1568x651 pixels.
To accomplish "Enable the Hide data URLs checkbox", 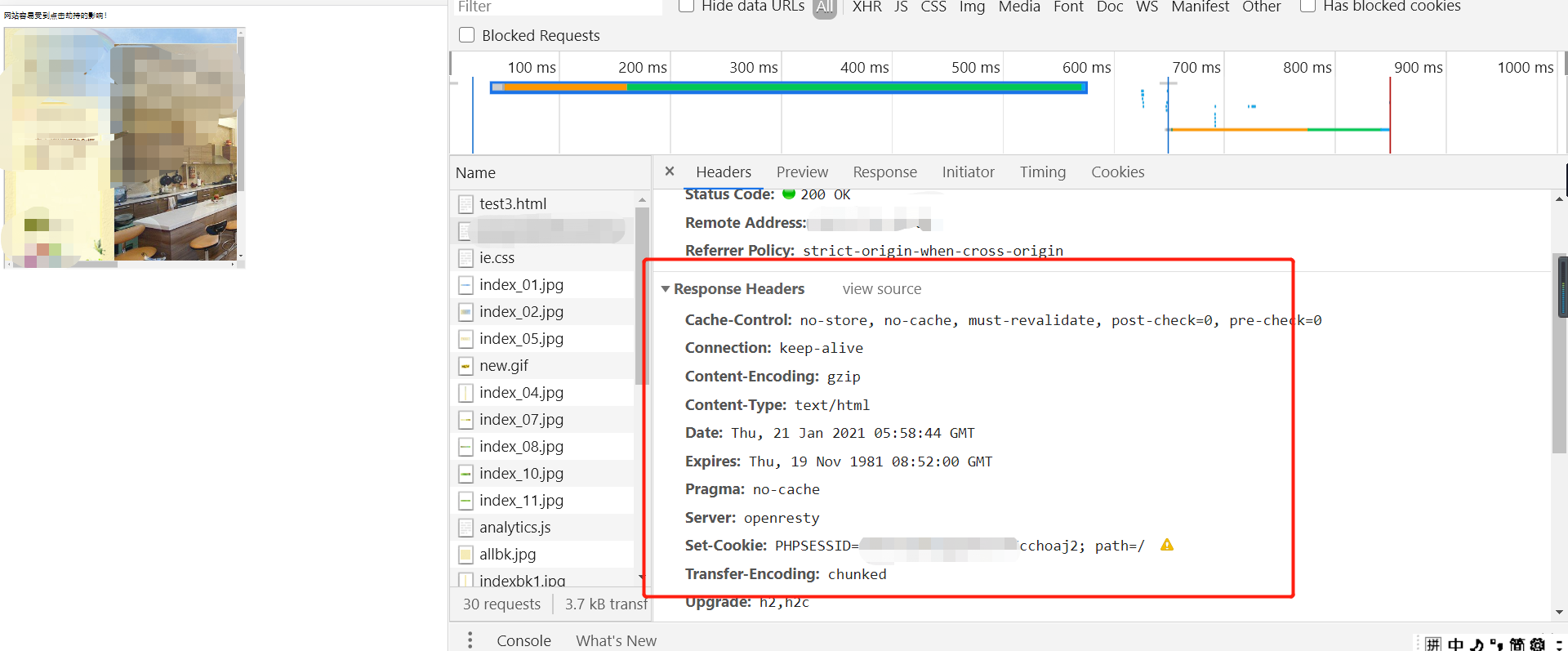I will coord(687,7).
